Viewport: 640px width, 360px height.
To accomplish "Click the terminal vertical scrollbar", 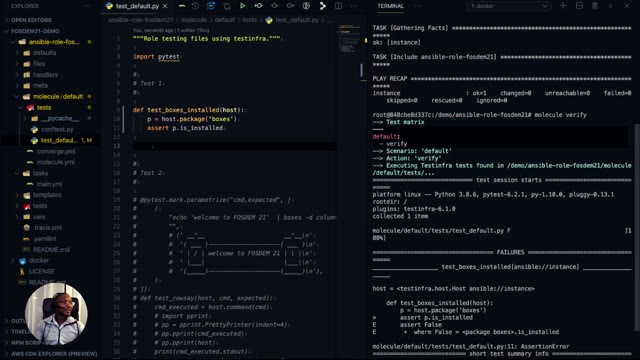I will coord(637,227).
